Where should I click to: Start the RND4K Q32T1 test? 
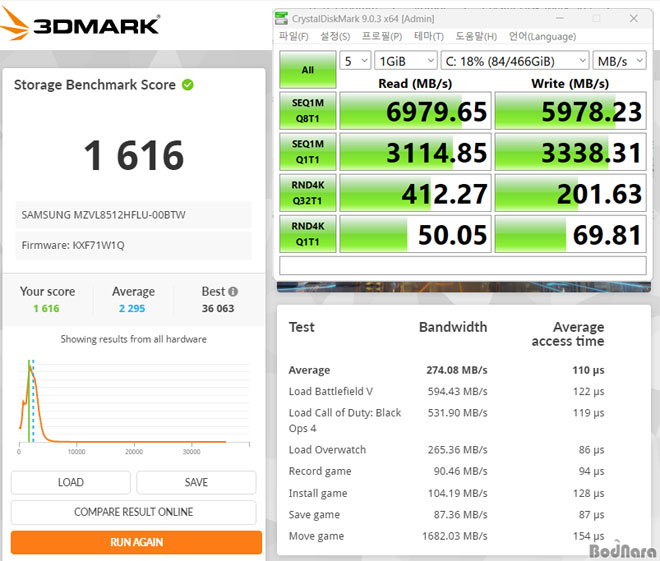308,193
